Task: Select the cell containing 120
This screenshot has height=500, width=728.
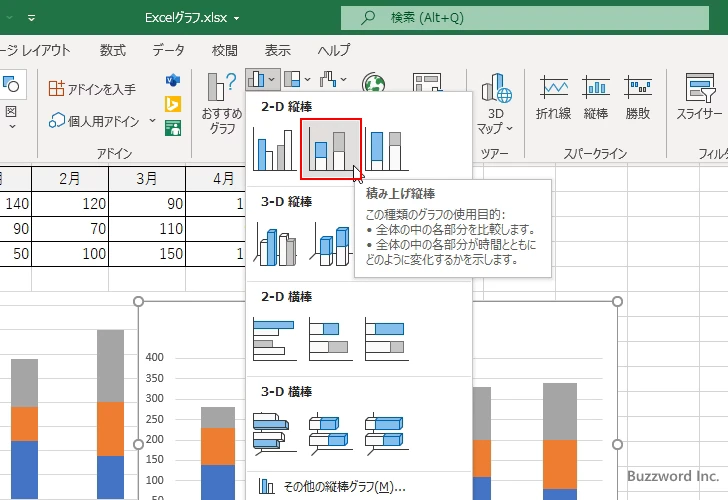Action: 70,204
